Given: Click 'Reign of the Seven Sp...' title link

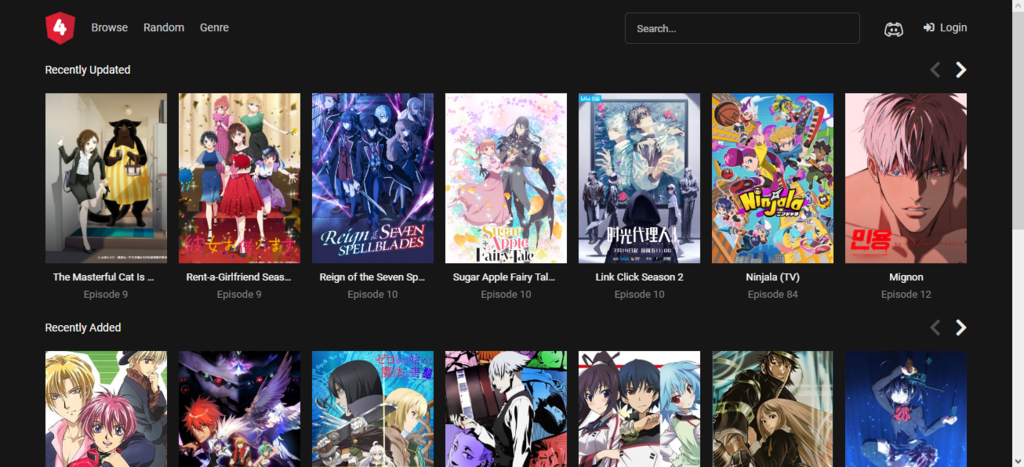Looking at the screenshot, I should (x=372, y=277).
